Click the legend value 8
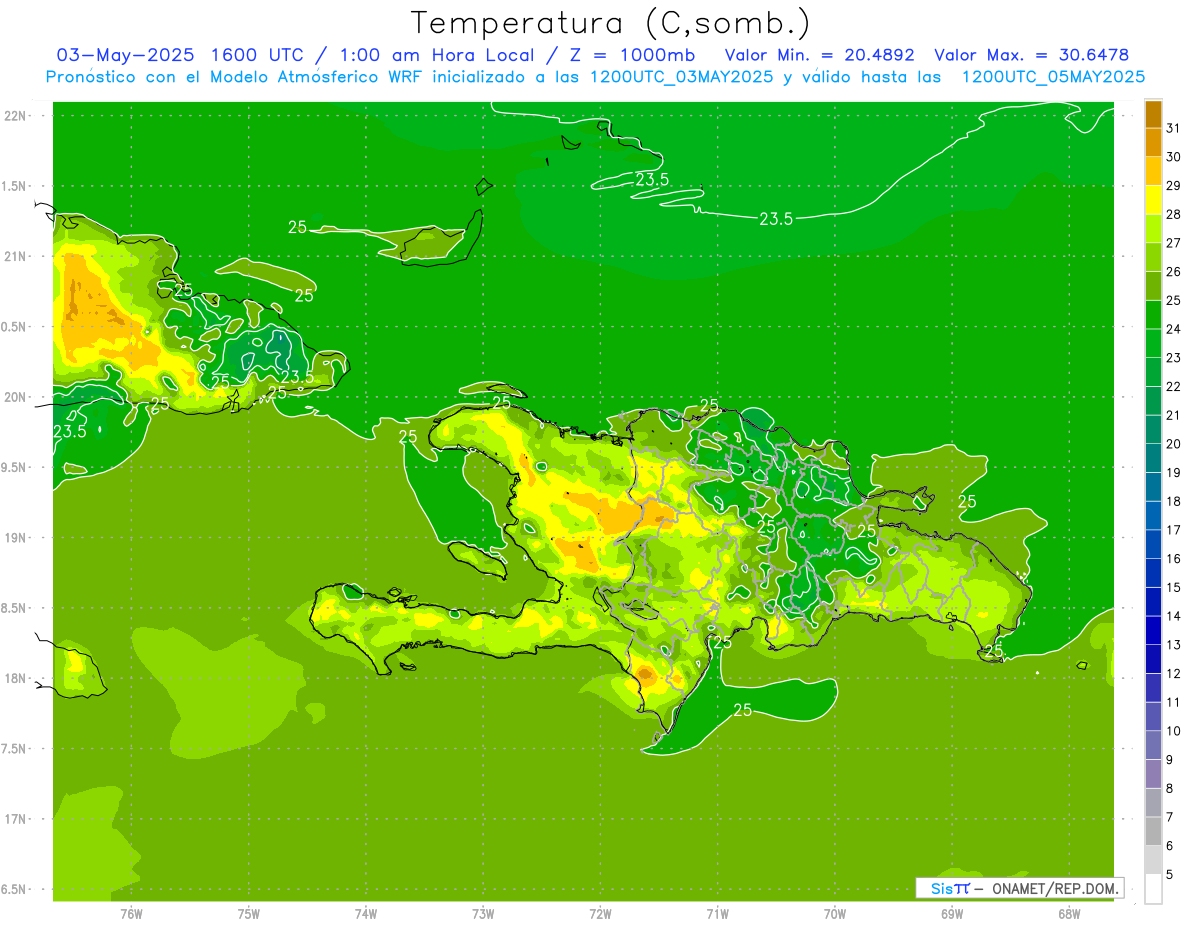 (1170, 789)
